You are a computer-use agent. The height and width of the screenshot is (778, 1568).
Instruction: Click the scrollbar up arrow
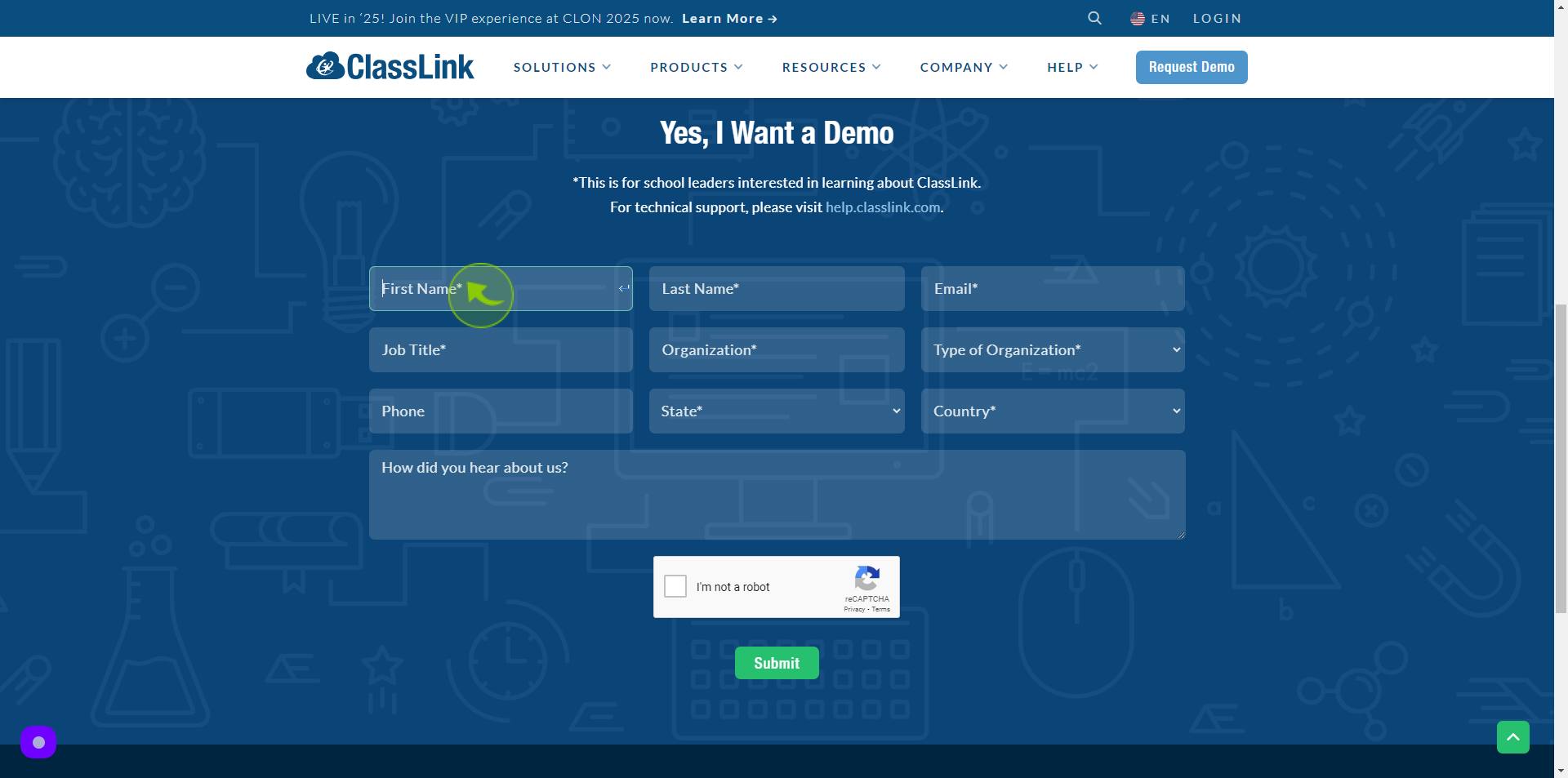(1561, 7)
